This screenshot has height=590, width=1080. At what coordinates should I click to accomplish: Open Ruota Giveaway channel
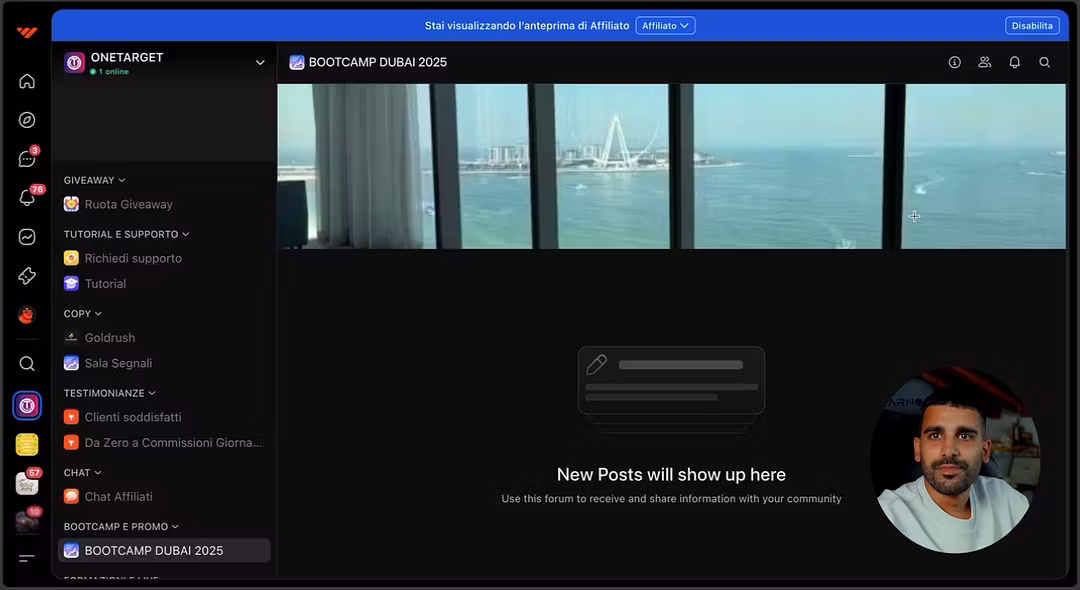[x=164, y=204]
